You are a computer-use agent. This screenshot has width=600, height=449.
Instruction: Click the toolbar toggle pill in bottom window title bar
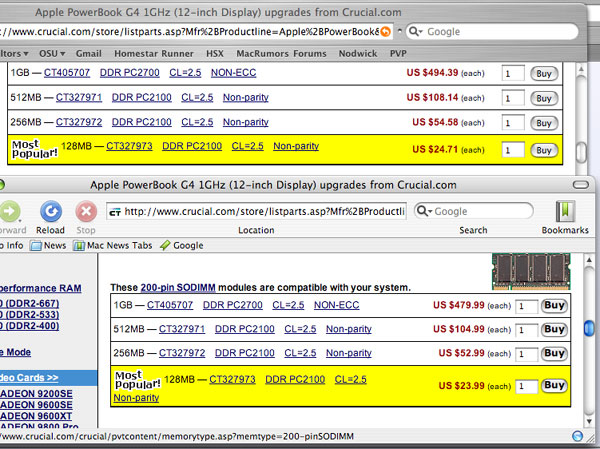point(581,185)
